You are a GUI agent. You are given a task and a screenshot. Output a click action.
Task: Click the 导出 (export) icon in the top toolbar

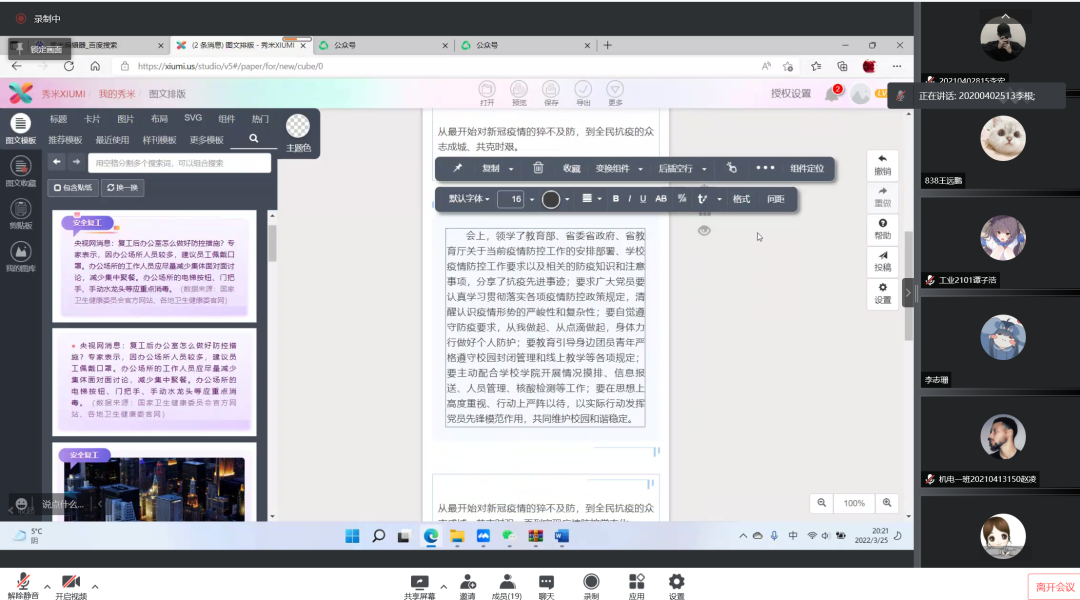(x=583, y=92)
